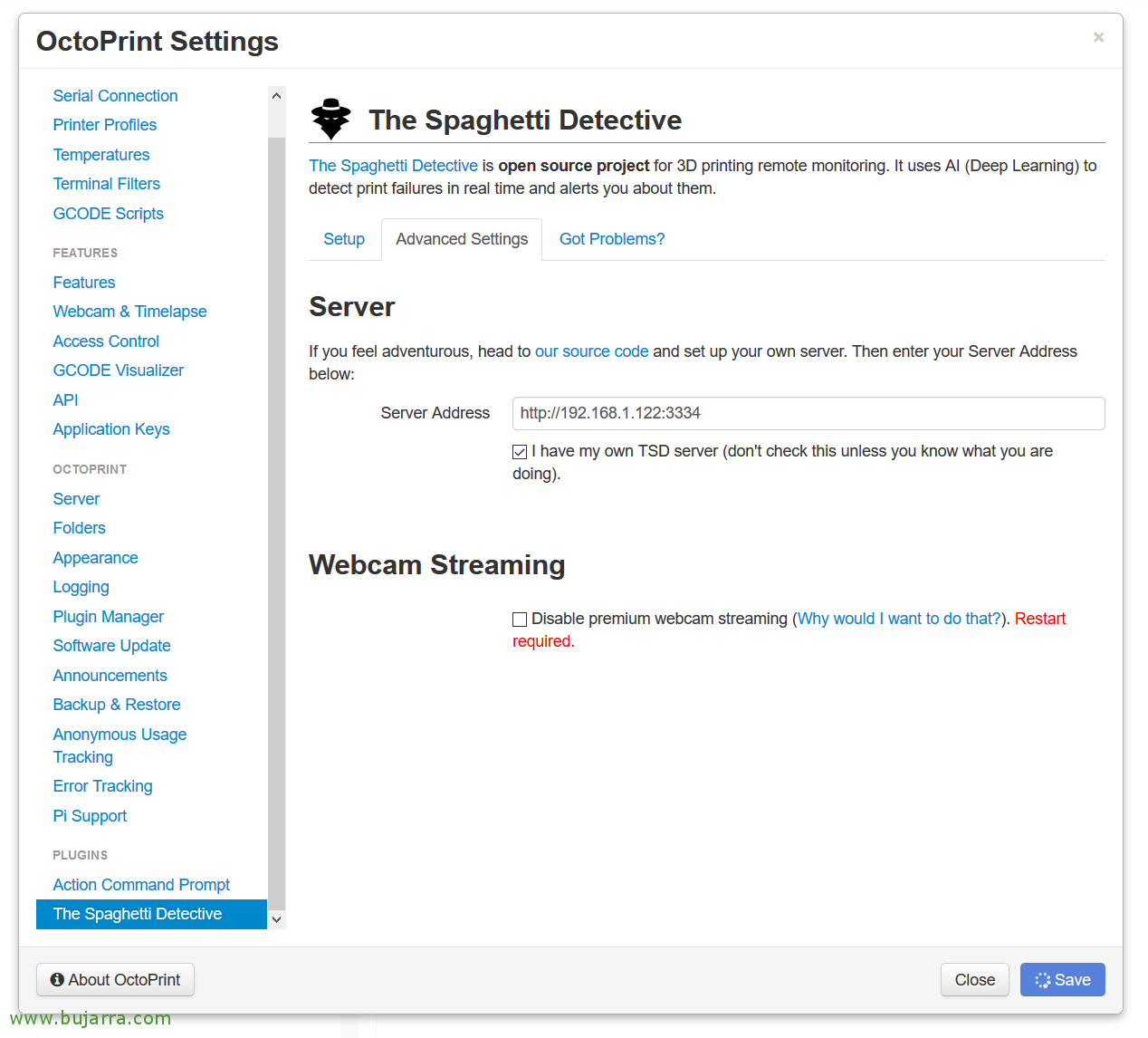Select the Advanced Settings tab
The width and height of the screenshot is (1148, 1038).
462,239
